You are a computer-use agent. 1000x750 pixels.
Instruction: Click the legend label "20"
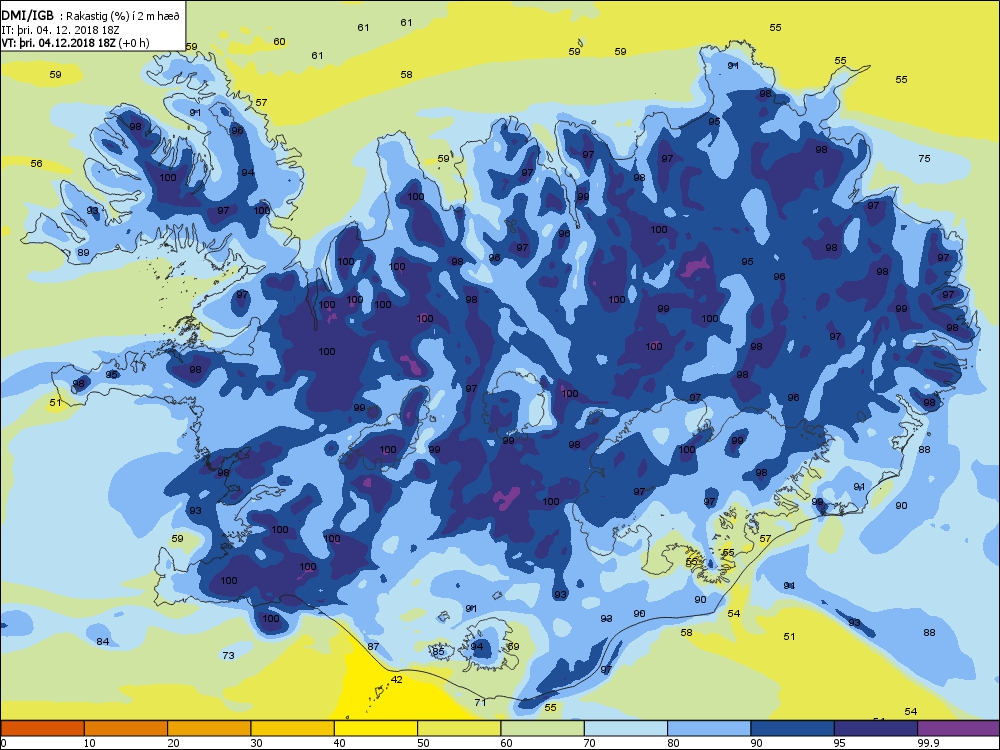173,743
